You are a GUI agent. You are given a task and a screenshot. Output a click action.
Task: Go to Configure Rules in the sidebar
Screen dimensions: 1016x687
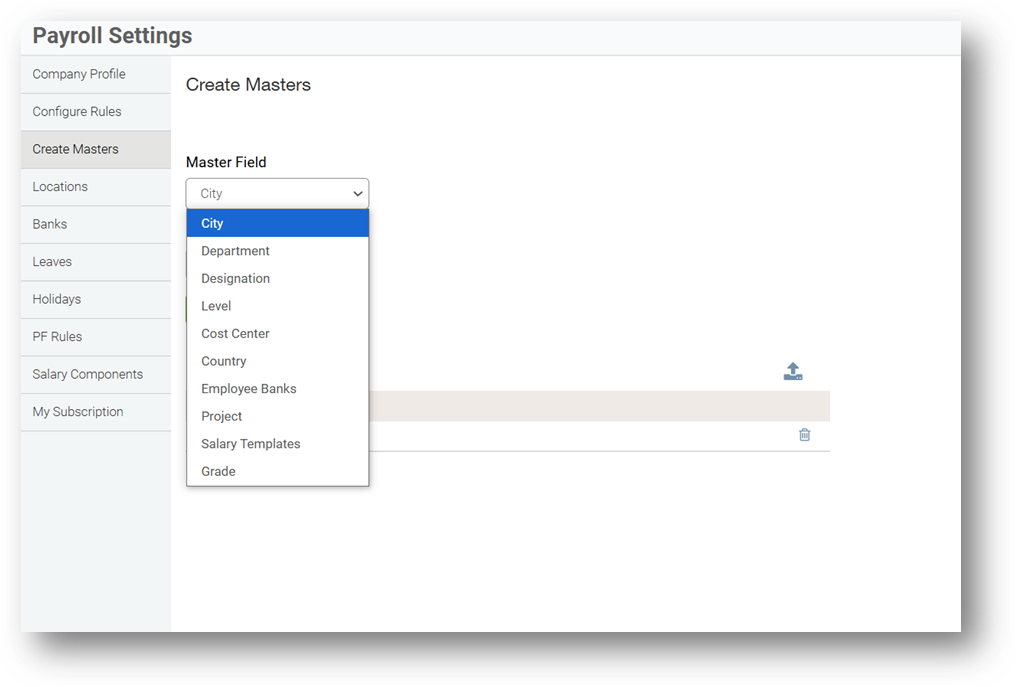point(96,112)
